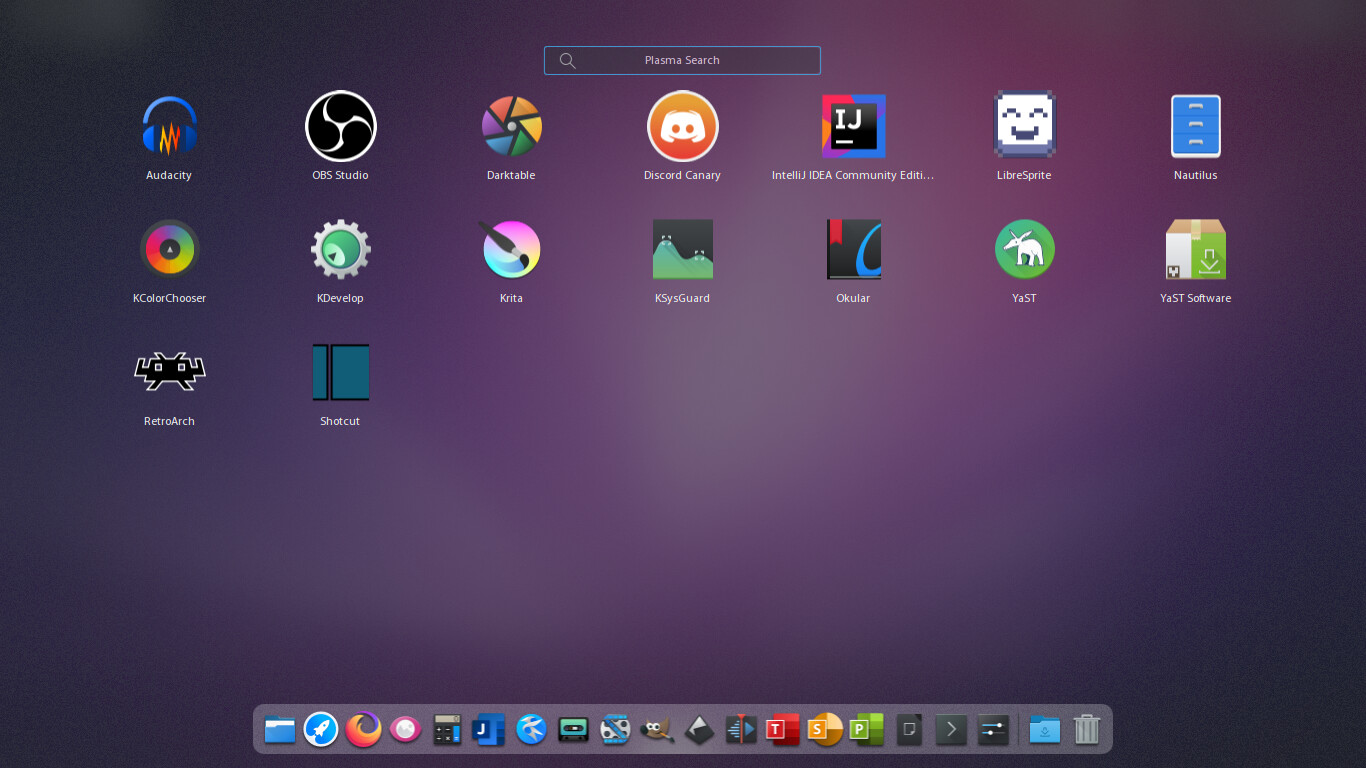The width and height of the screenshot is (1366, 768).
Task: Launch Okular document viewer
Action: coord(853,250)
